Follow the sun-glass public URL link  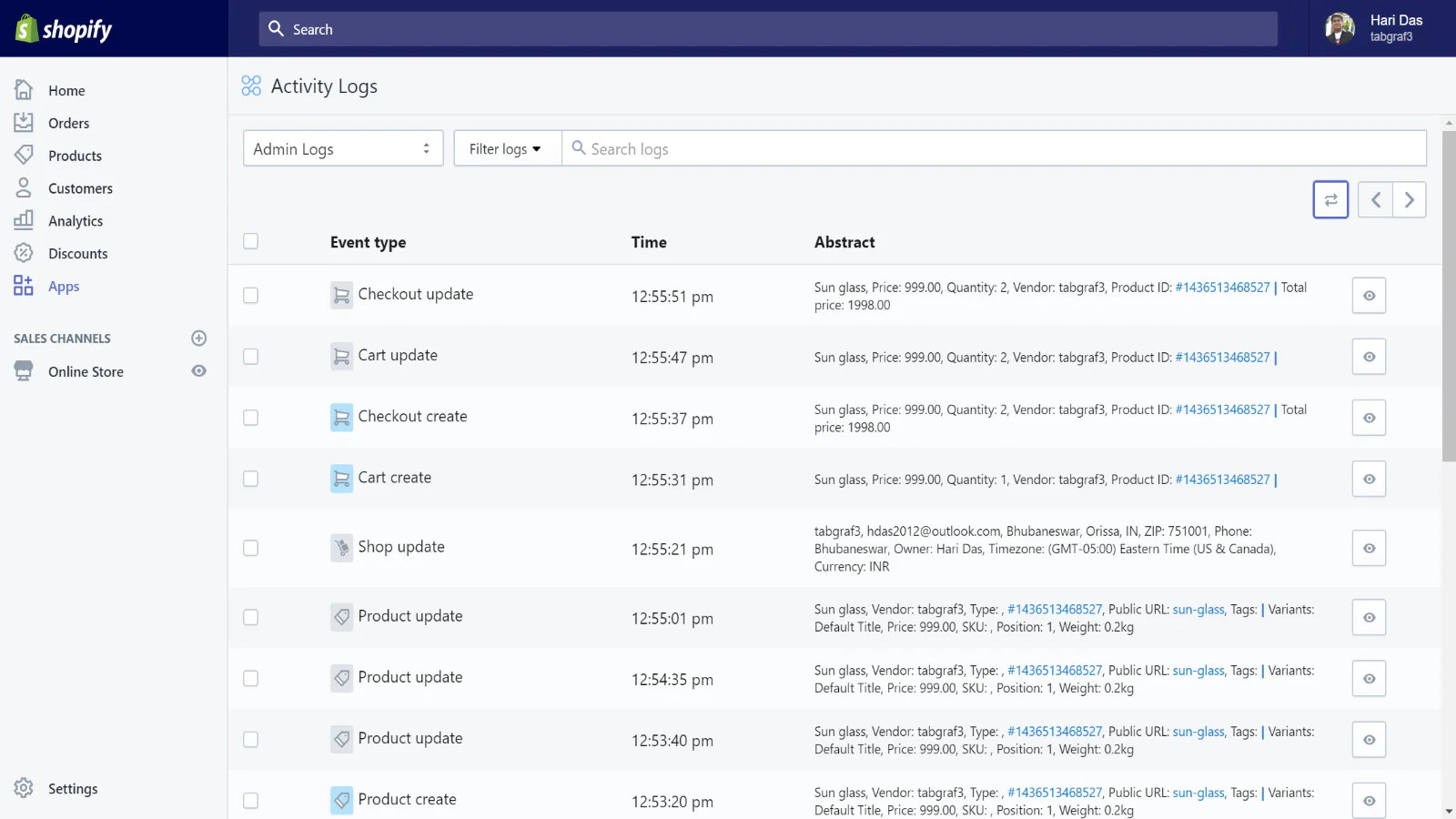pos(1198,609)
